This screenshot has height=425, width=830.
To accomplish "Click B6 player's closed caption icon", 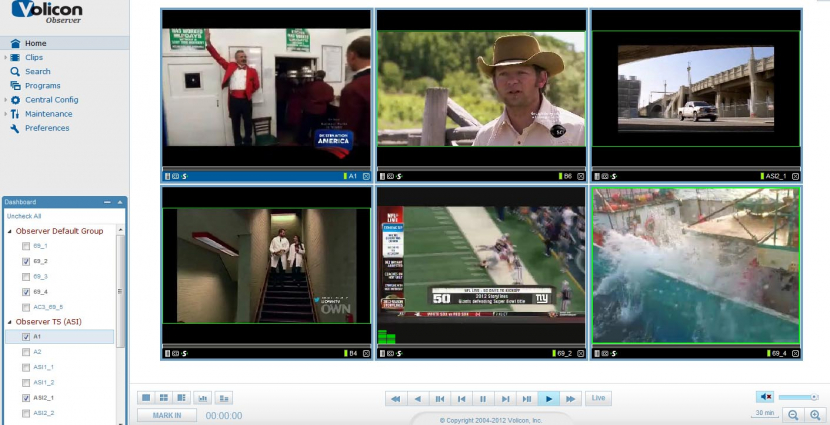I will pyautogui.click(x=390, y=176).
